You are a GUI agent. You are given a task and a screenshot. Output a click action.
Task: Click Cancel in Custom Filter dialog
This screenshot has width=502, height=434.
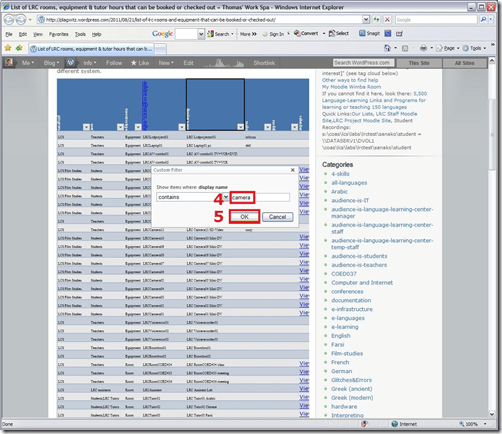[278, 217]
